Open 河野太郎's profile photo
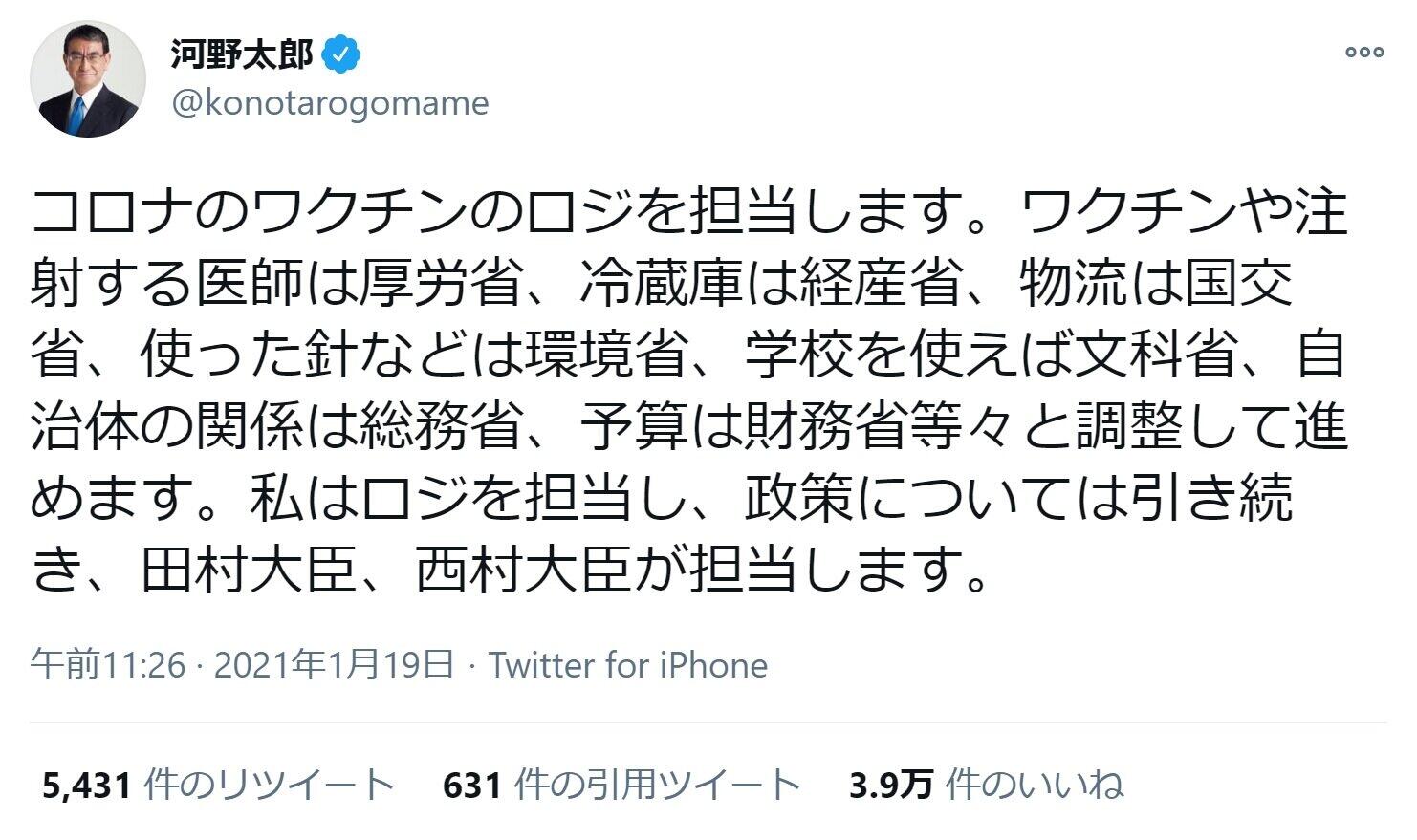Image resolution: width=1417 pixels, height=840 pixels. pyautogui.click(x=88, y=78)
